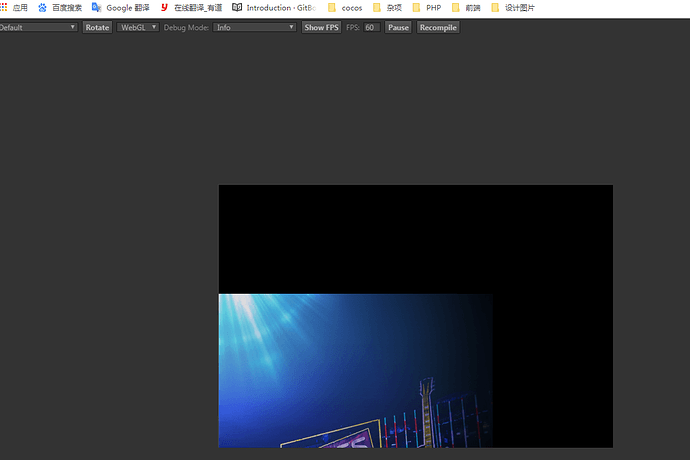The height and width of the screenshot is (460, 690).
Task: Click the Show FPS button
Action: (x=321, y=27)
